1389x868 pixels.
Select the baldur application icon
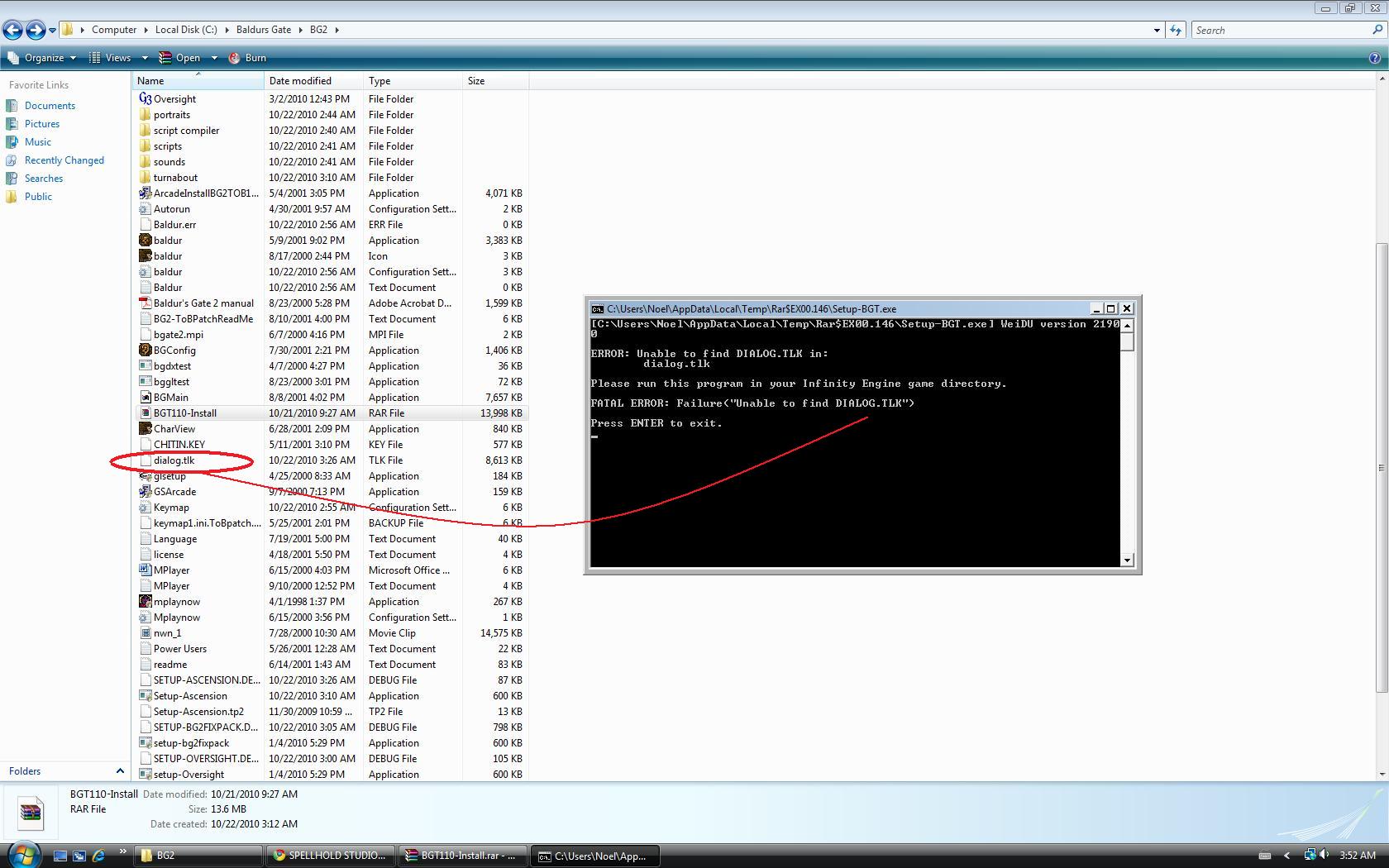pyautogui.click(x=146, y=241)
